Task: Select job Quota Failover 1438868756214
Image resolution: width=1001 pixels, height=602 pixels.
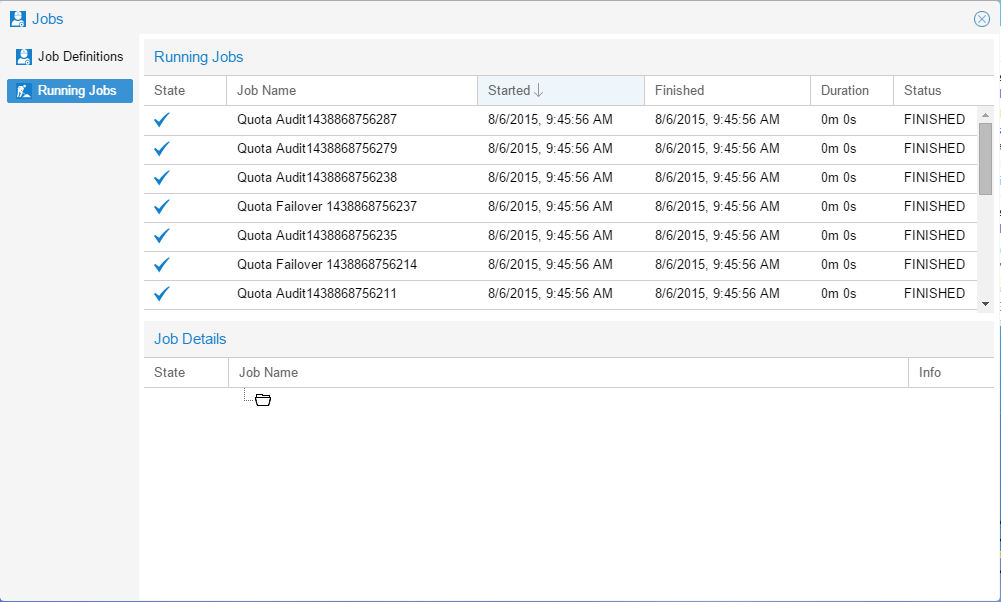Action: (x=327, y=264)
